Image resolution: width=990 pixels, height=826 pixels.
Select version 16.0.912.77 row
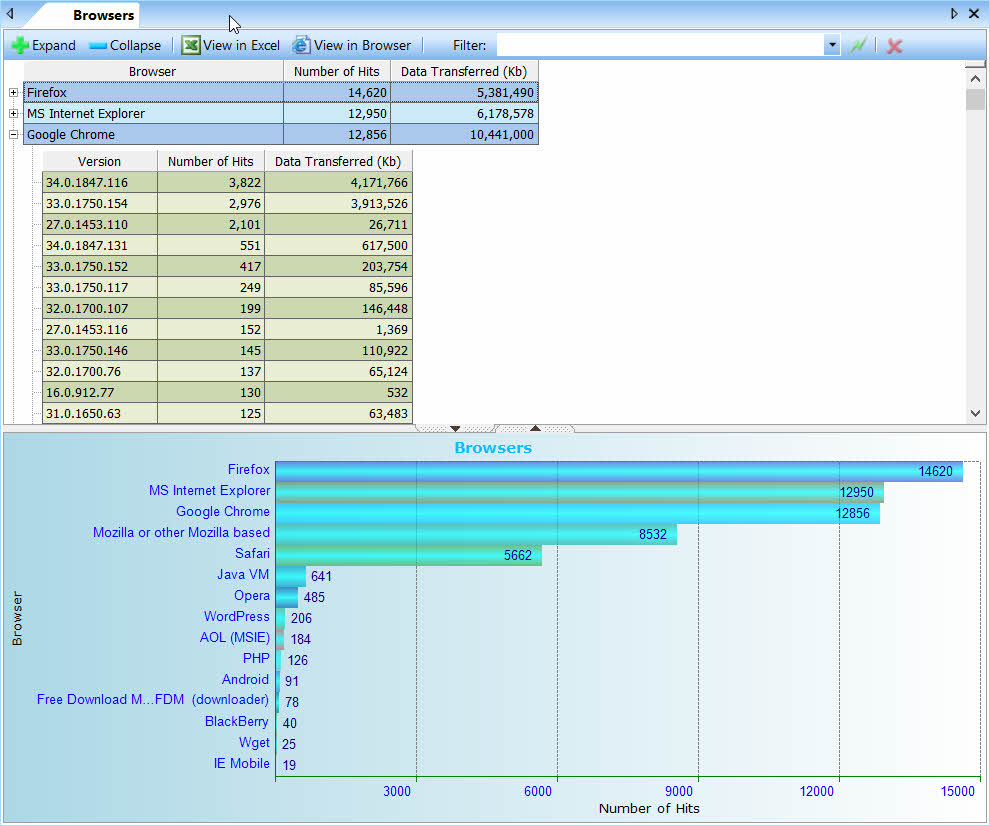pos(227,392)
